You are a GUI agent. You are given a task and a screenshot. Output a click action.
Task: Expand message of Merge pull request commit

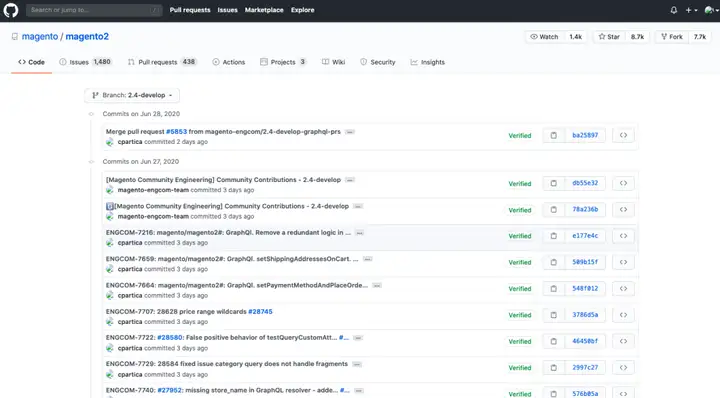tap(350, 132)
